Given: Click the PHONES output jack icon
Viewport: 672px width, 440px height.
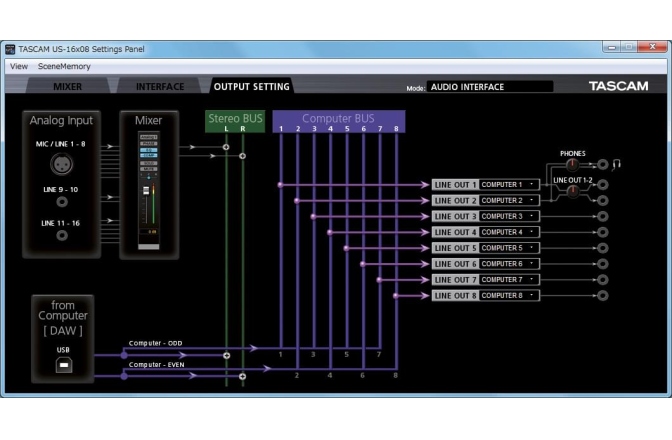Looking at the screenshot, I should click(x=603, y=164).
